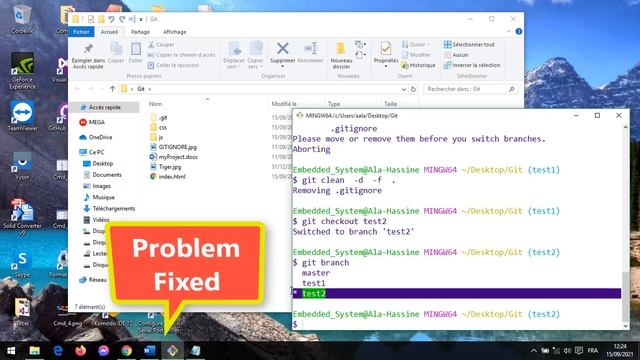Click Copier le chemin d'accès
This screenshot has height=360, width=640.
coord(181,55)
